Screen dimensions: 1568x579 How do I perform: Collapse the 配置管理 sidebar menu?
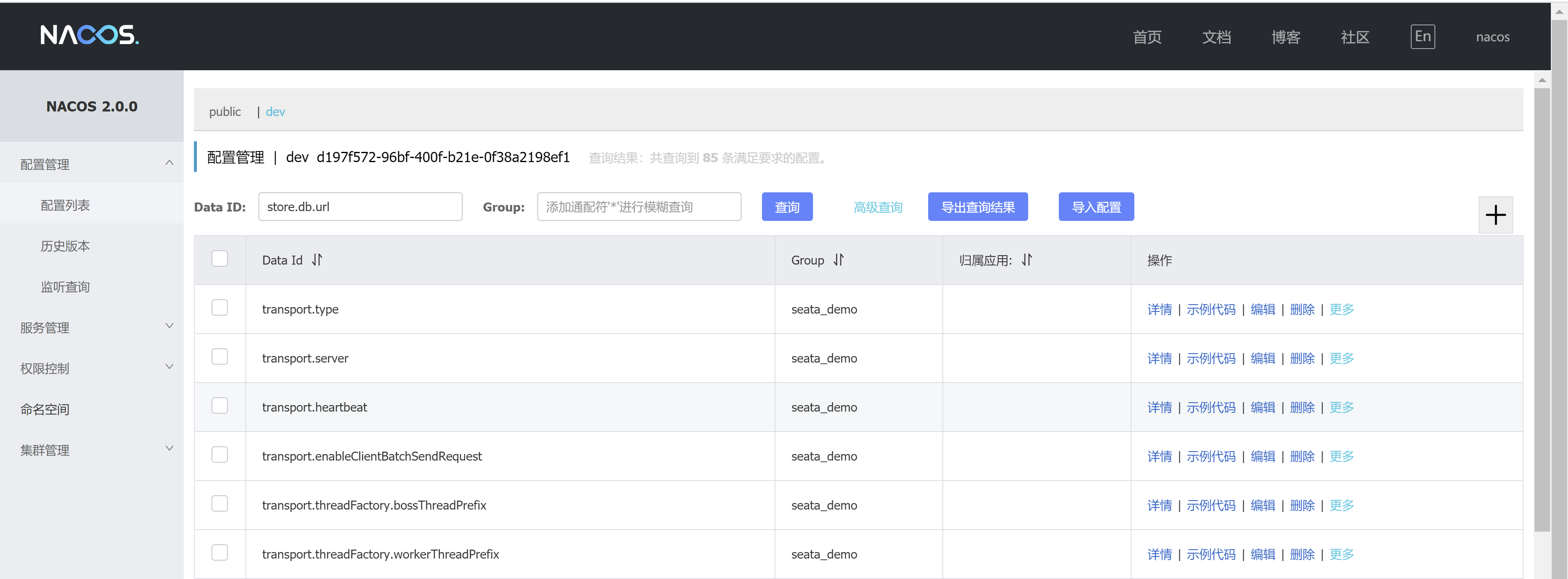click(x=91, y=164)
